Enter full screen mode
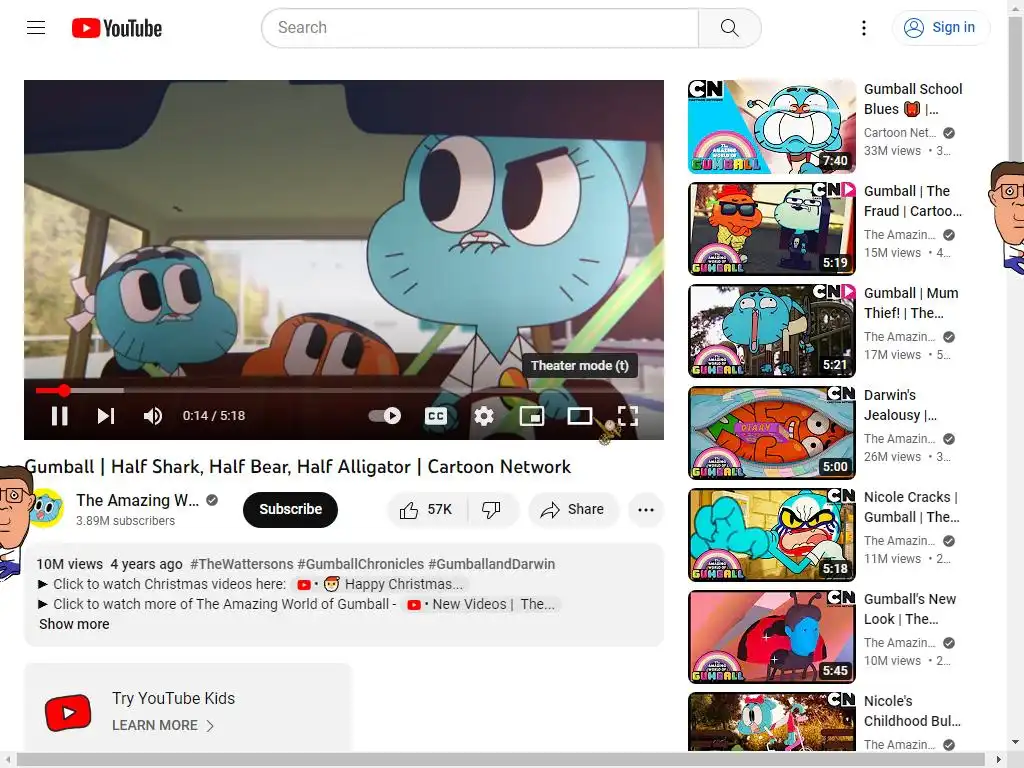The height and width of the screenshot is (768, 1024). point(628,416)
